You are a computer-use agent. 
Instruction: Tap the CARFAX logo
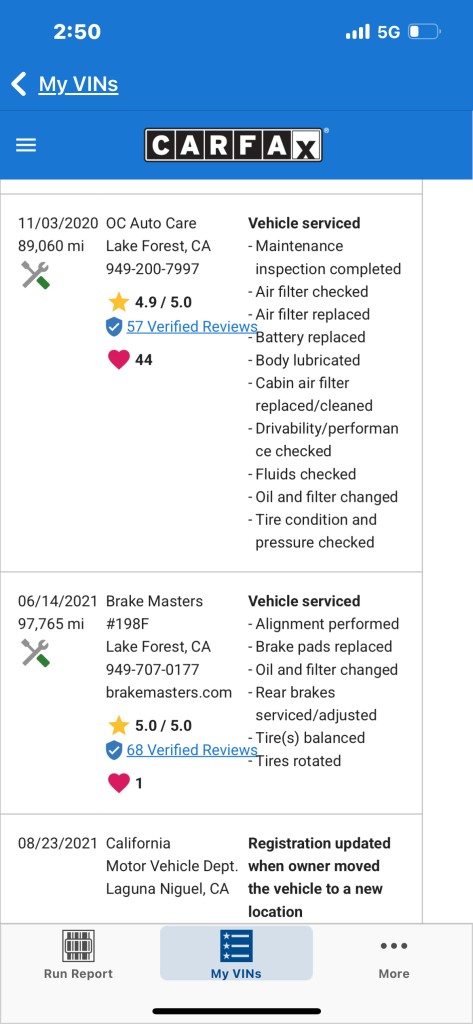coord(233,145)
